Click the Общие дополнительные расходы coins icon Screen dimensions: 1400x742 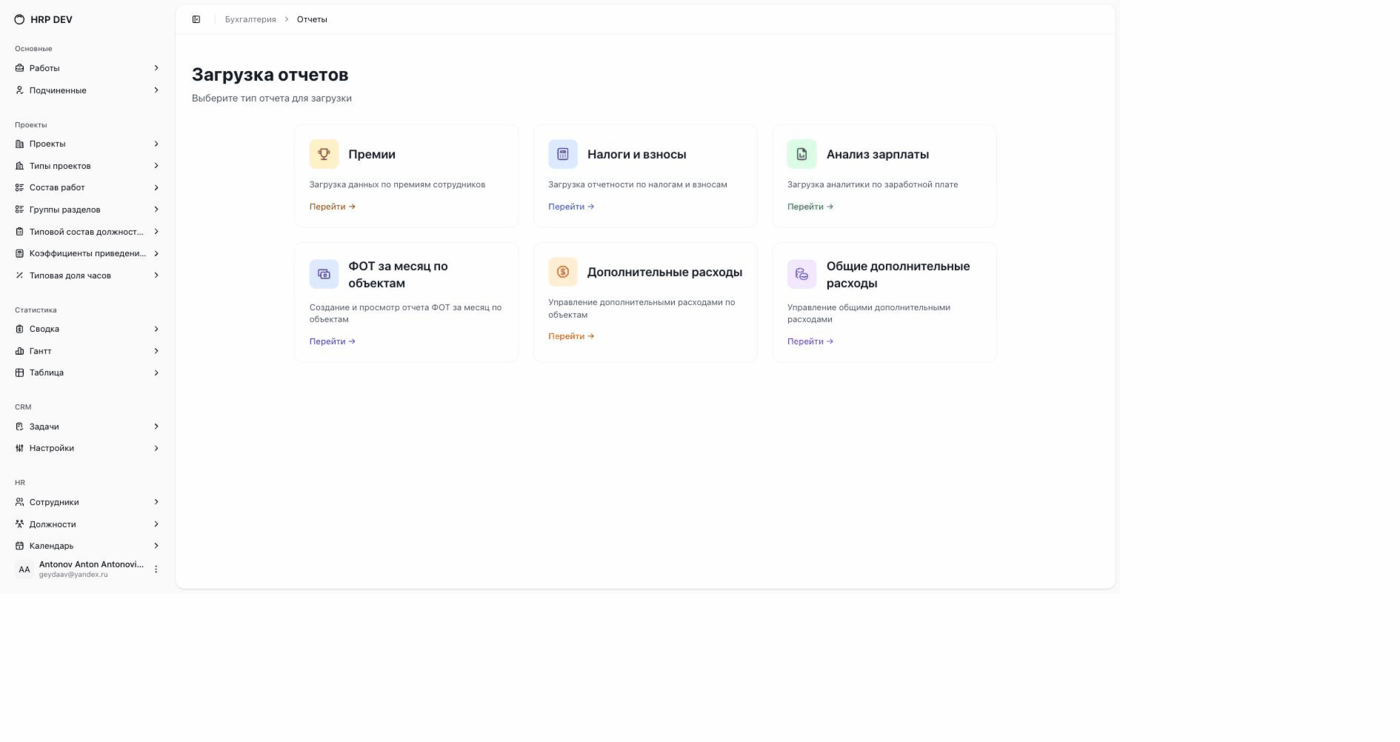coord(802,274)
